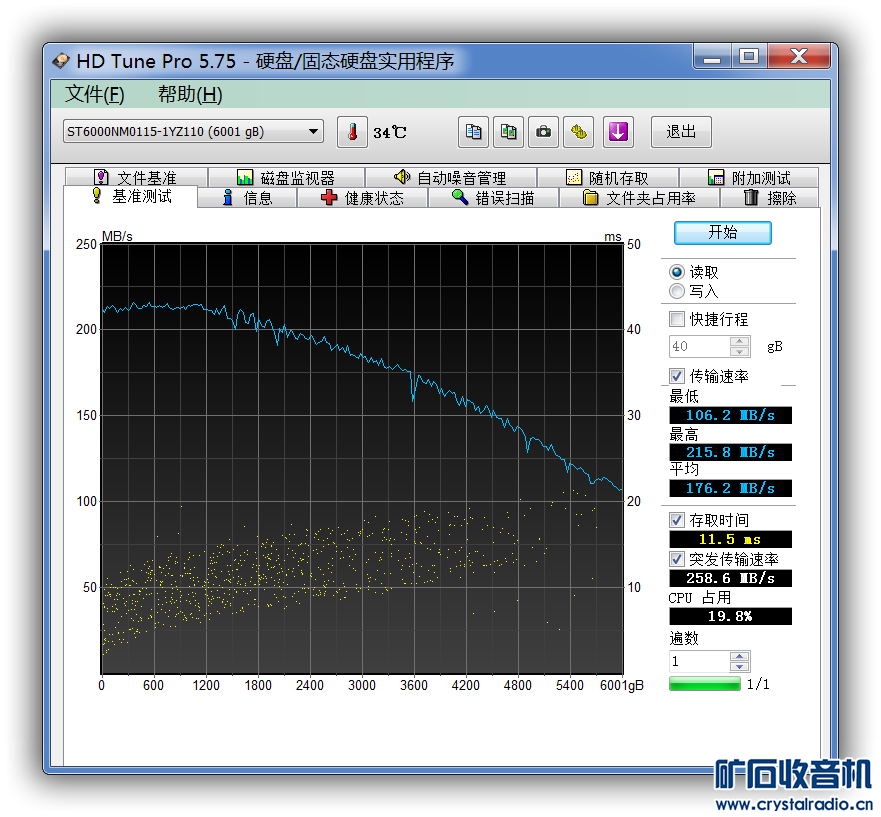Enable the 快捷行程 short stroke checkbox
881x817 pixels.
tap(677, 319)
